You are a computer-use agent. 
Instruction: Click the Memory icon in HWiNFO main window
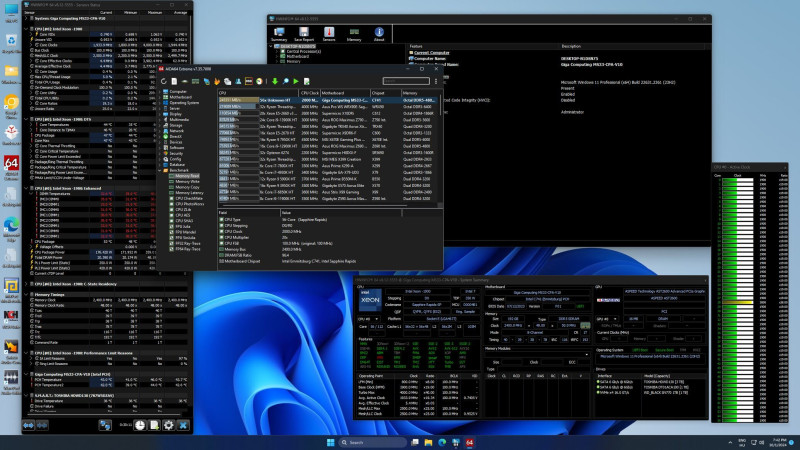354,34
